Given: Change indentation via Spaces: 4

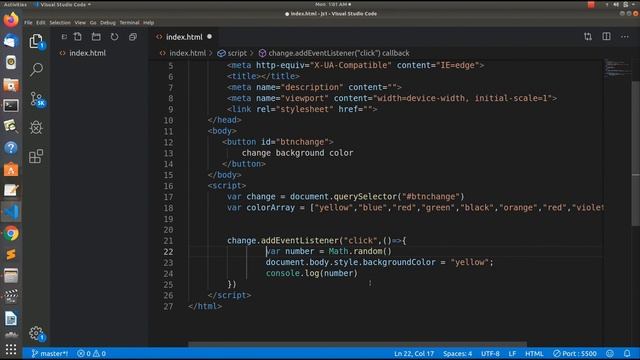Looking at the screenshot, I should (x=458, y=353).
